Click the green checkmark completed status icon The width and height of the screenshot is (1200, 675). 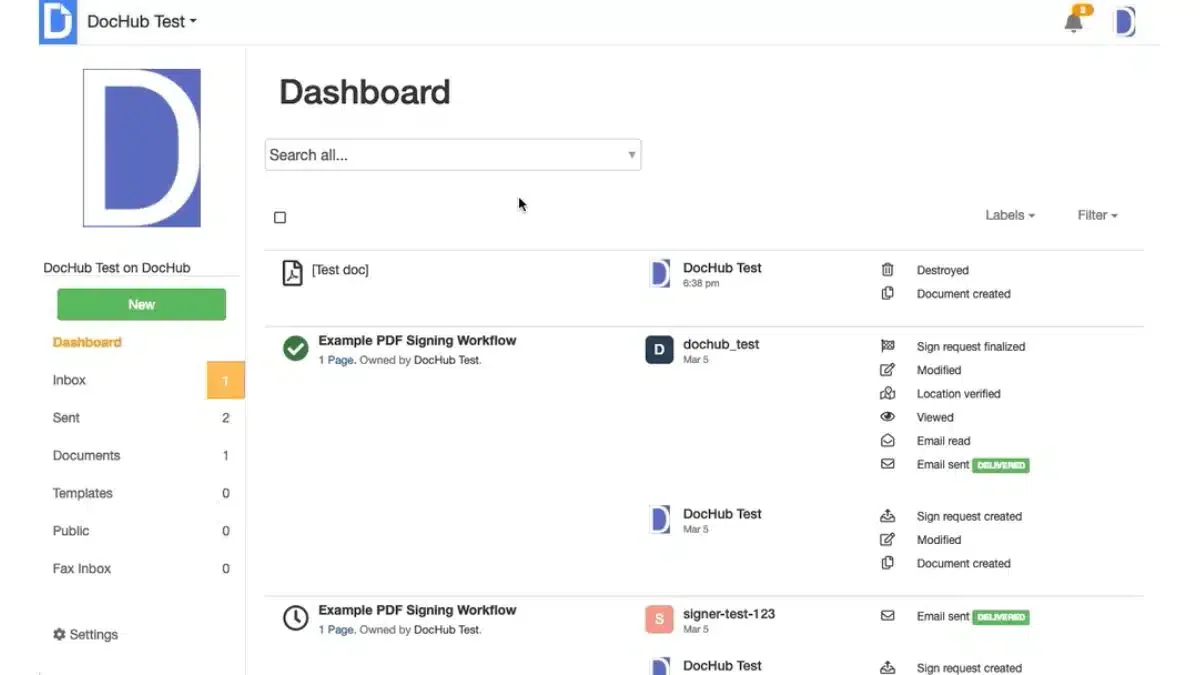[295, 348]
